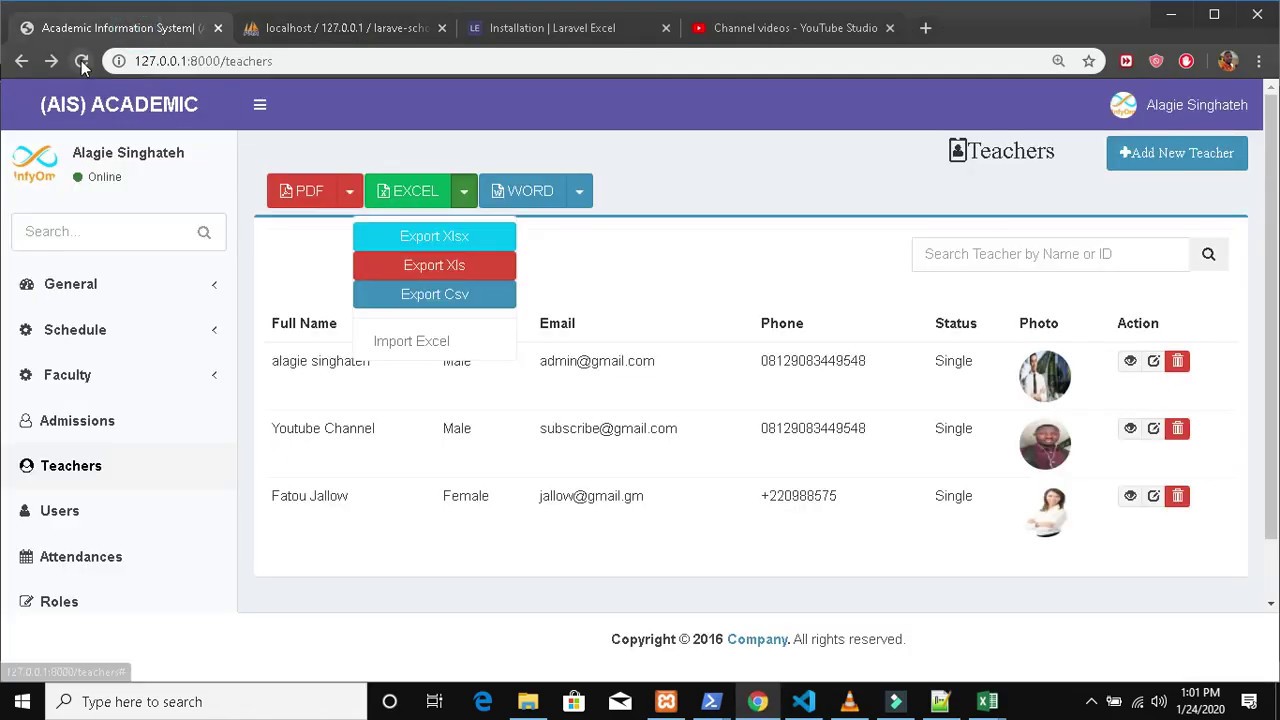The width and height of the screenshot is (1280, 720).
Task: Choose Export Xlsx option
Action: [x=434, y=236]
